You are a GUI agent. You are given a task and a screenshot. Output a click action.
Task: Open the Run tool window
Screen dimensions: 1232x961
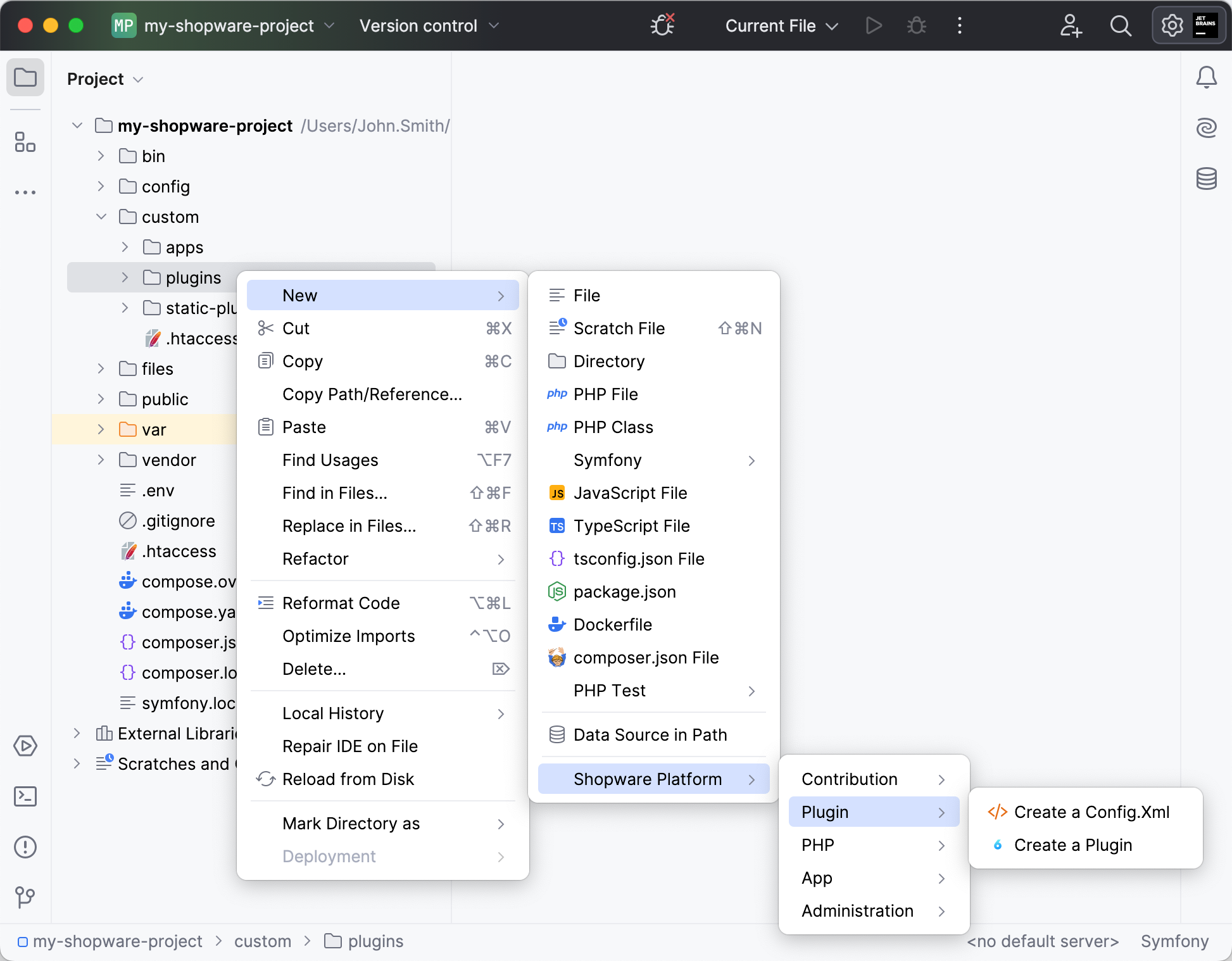(x=25, y=746)
